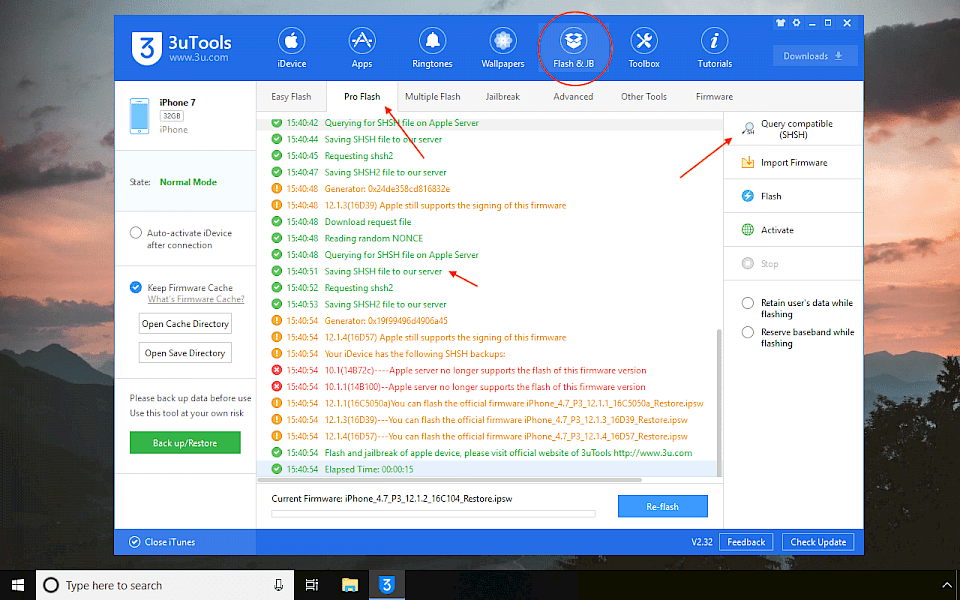Click Close iTunes in status bar
Image resolution: width=960 pixels, height=600 pixels.
pyautogui.click(x=162, y=542)
